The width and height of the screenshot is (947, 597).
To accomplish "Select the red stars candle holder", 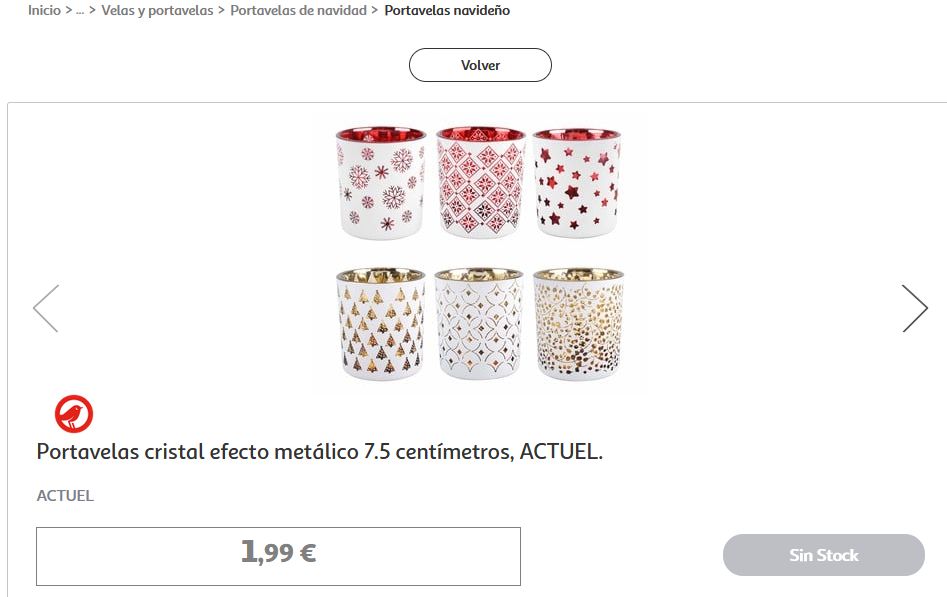I will (x=578, y=183).
